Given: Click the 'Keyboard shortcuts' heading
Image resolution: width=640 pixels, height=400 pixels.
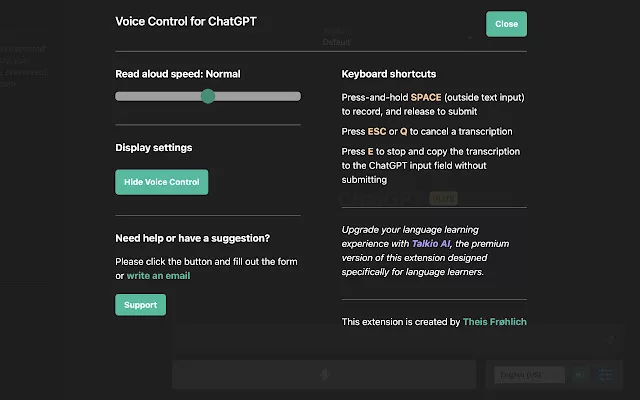Looking at the screenshot, I should [x=389, y=74].
